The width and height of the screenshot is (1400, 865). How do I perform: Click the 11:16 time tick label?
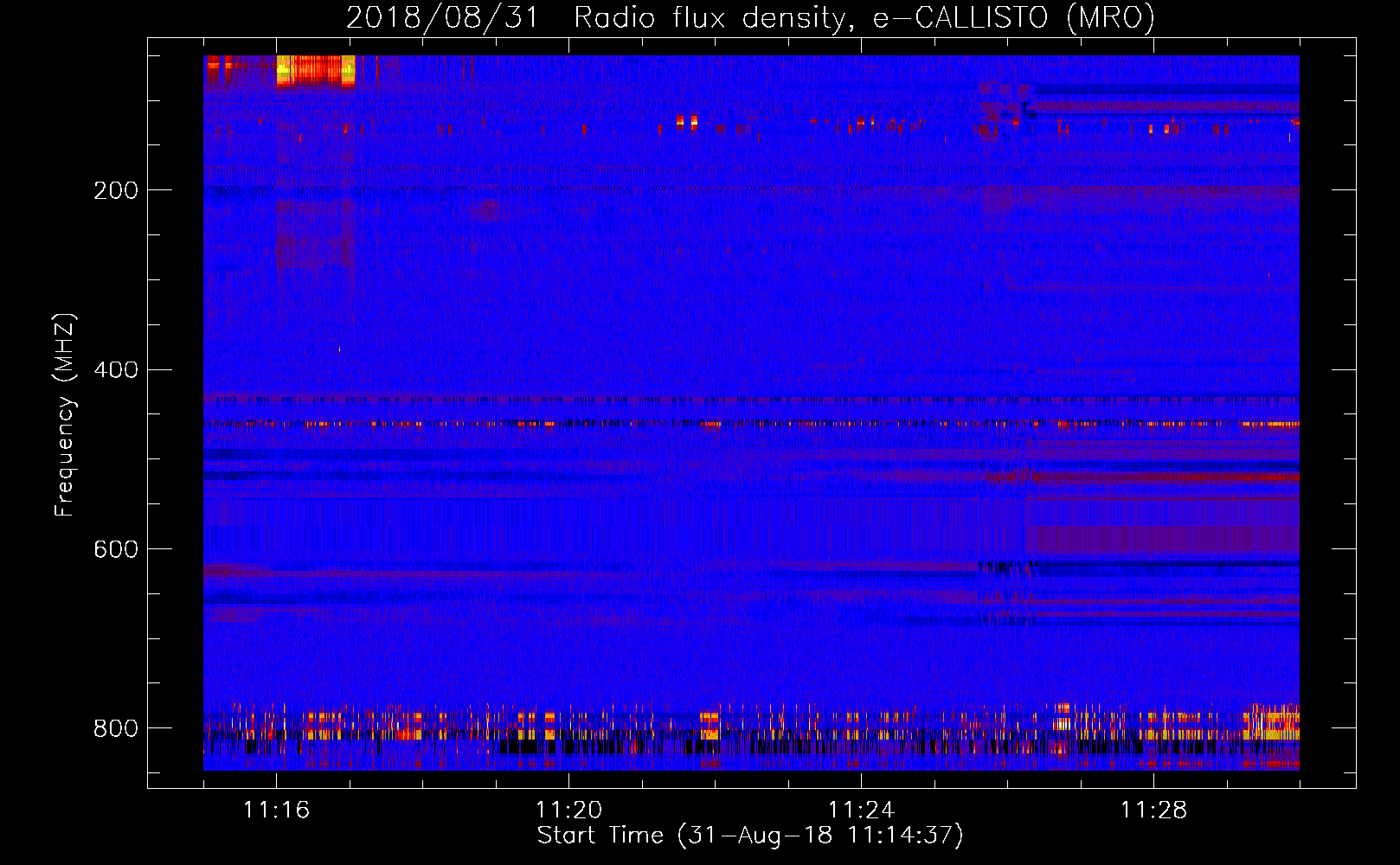point(276,811)
